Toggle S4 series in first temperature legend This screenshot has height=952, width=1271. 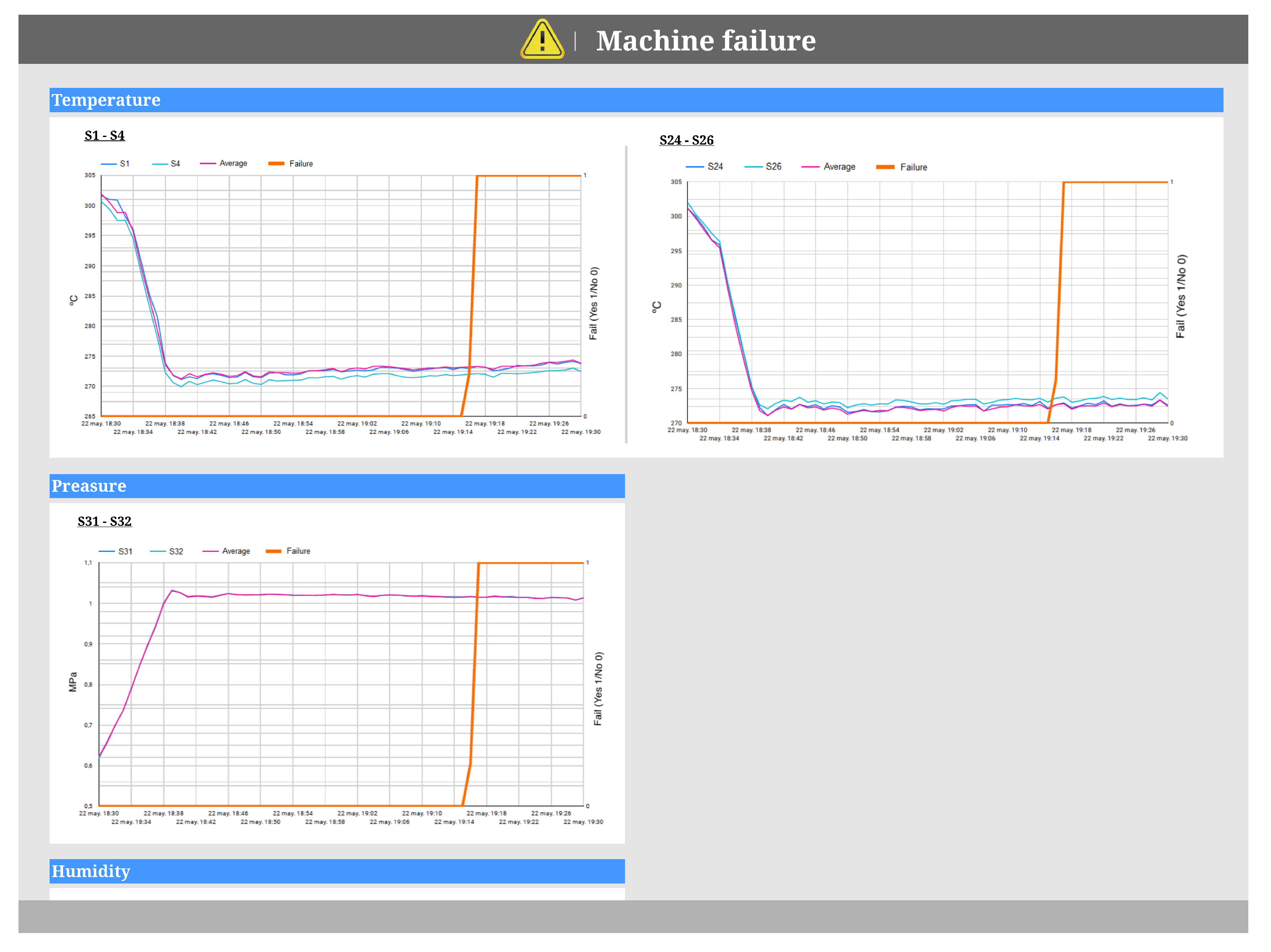tap(175, 164)
